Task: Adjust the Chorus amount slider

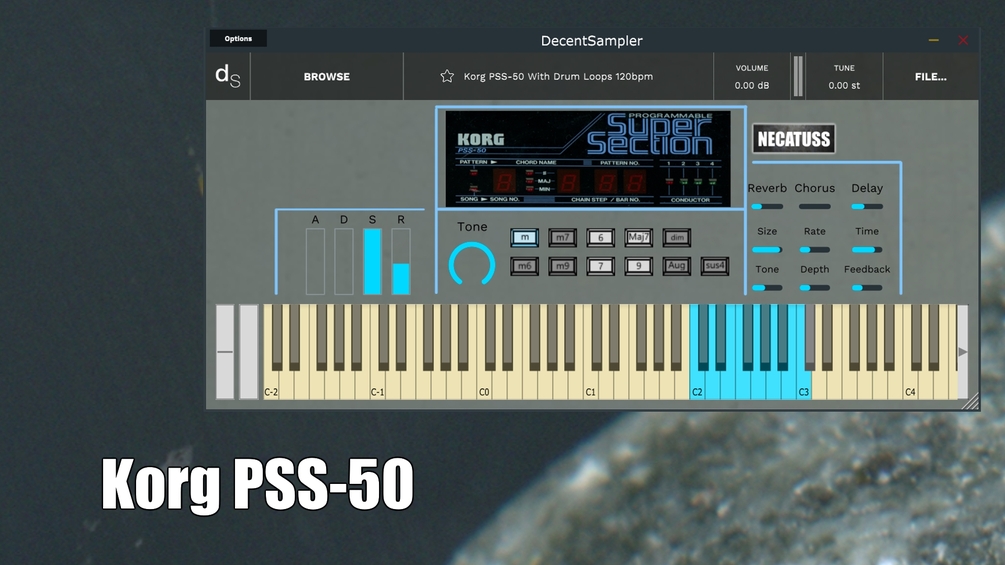Action: pos(815,206)
